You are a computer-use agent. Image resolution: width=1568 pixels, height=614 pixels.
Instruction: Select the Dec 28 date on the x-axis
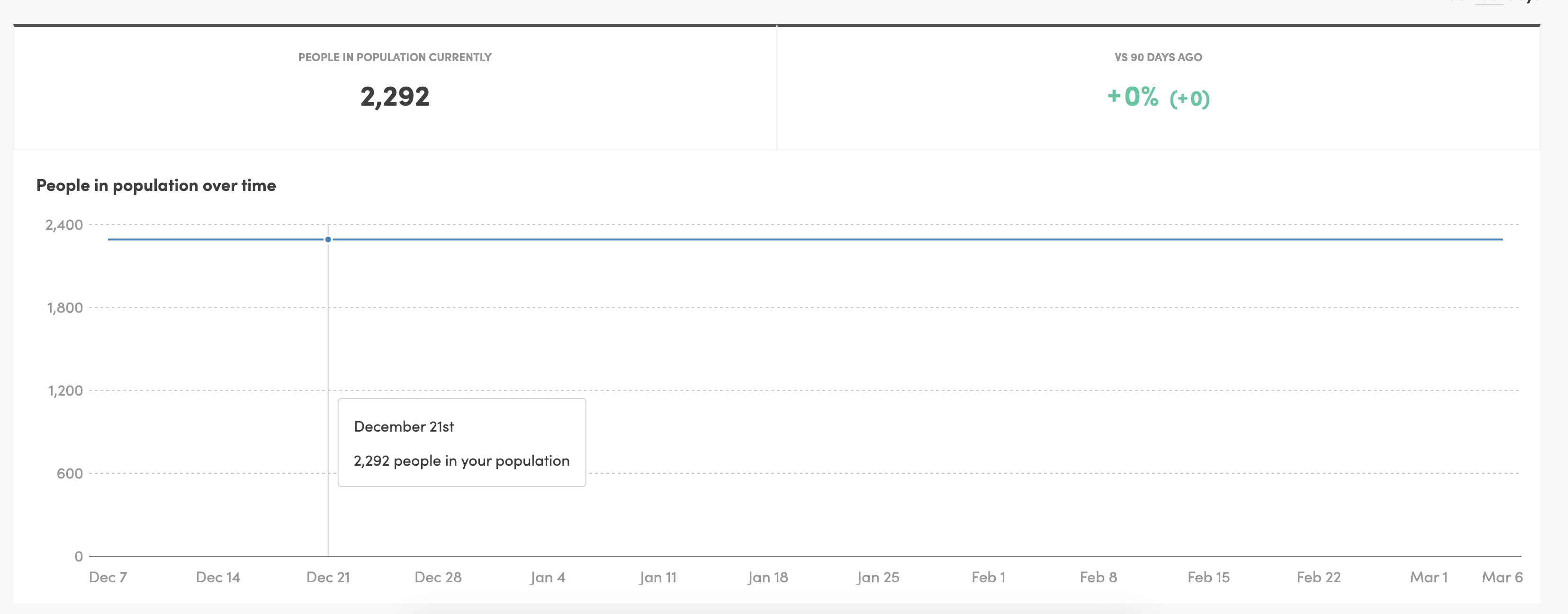click(x=438, y=578)
